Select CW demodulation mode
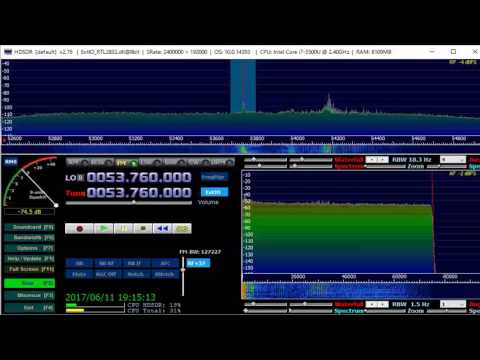Viewport: 480px width, 360px height. (198, 163)
